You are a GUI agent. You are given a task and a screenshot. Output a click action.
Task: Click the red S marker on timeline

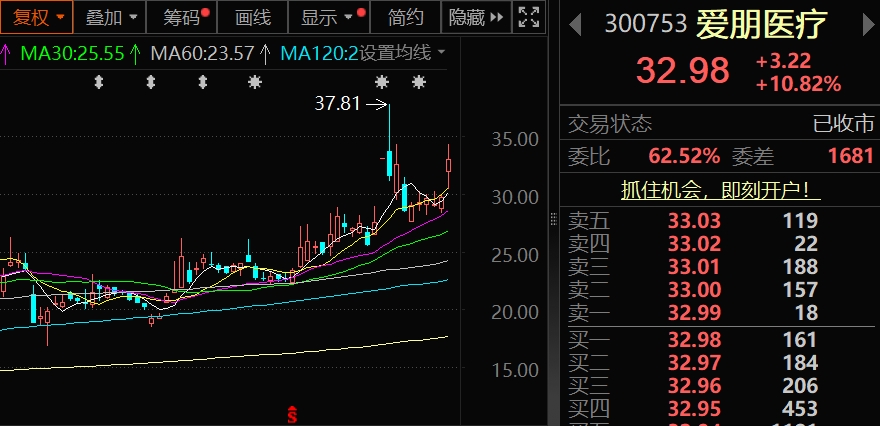[292, 412]
